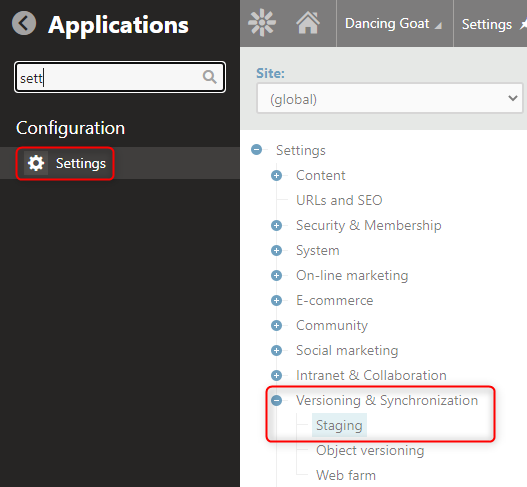527x487 pixels.
Task: Expand the On-line marketing node
Action: click(x=277, y=275)
